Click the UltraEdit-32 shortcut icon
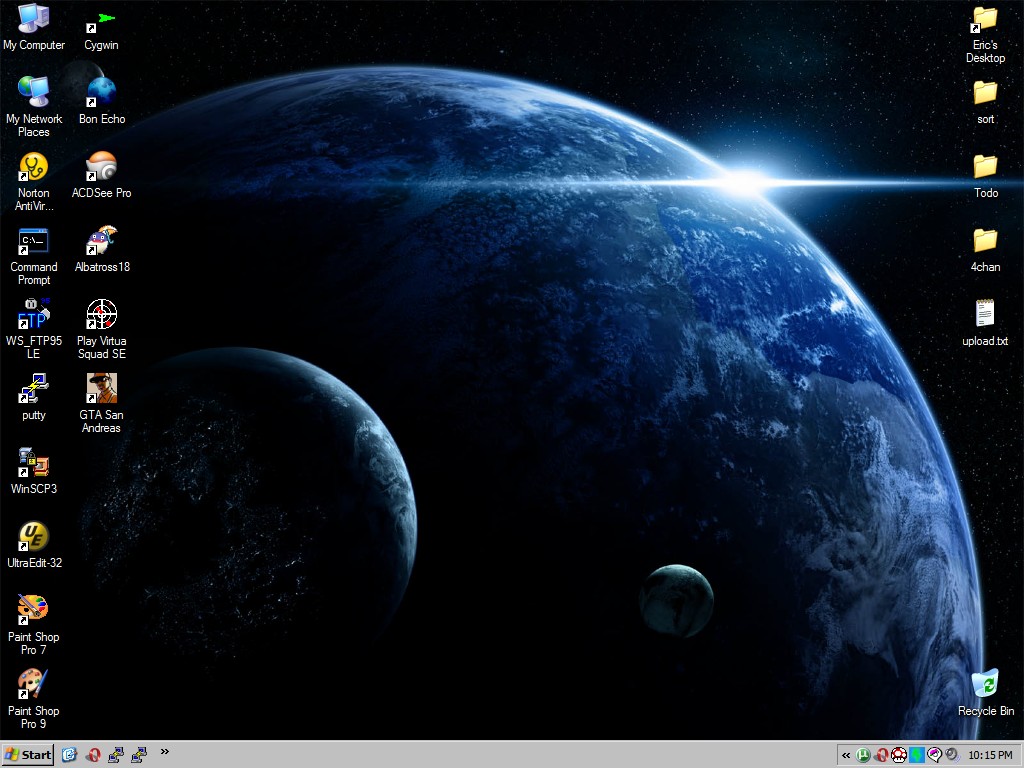Image resolution: width=1024 pixels, height=768 pixels. tap(34, 545)
